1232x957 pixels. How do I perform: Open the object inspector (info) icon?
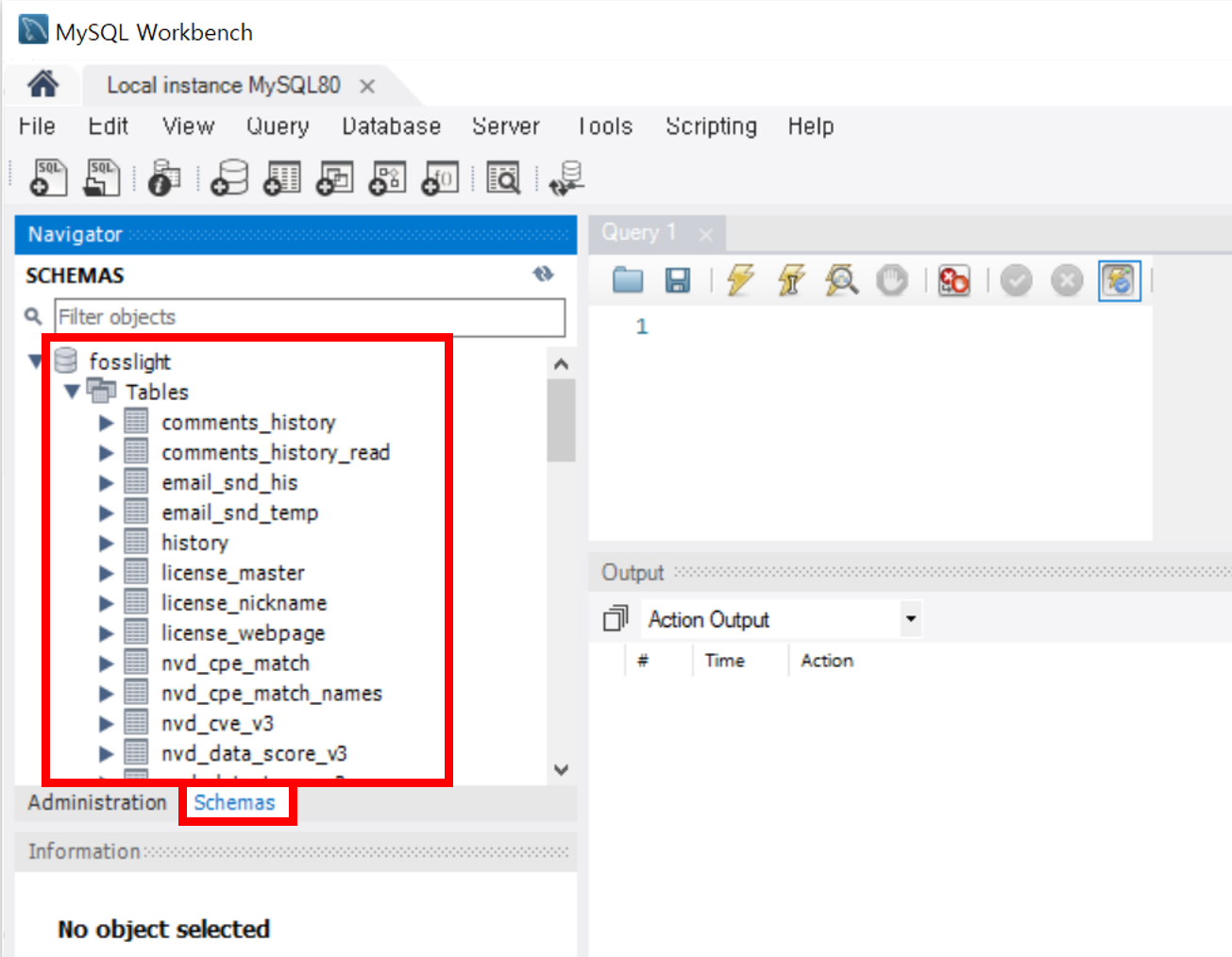point(164,177)
